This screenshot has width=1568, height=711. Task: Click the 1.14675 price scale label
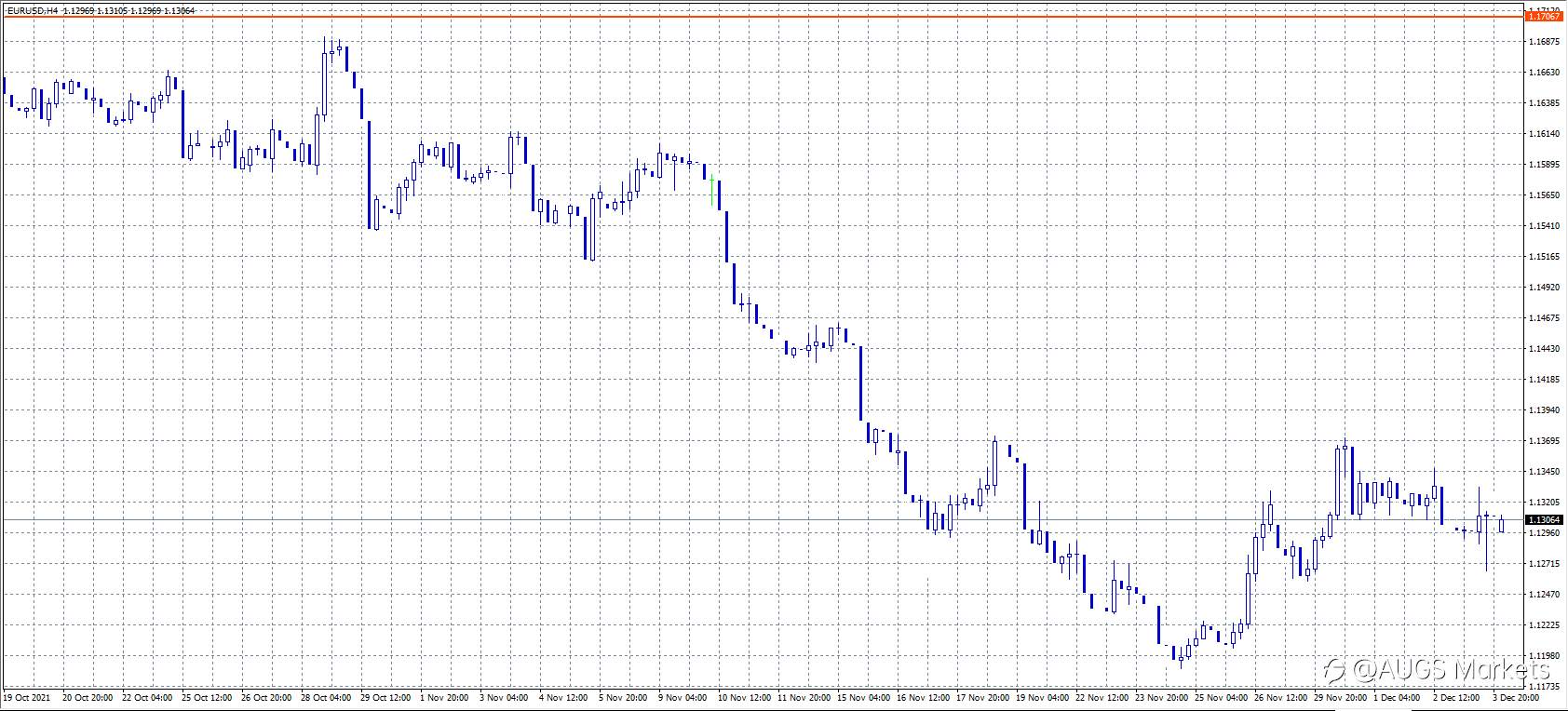click(1543, 318)
